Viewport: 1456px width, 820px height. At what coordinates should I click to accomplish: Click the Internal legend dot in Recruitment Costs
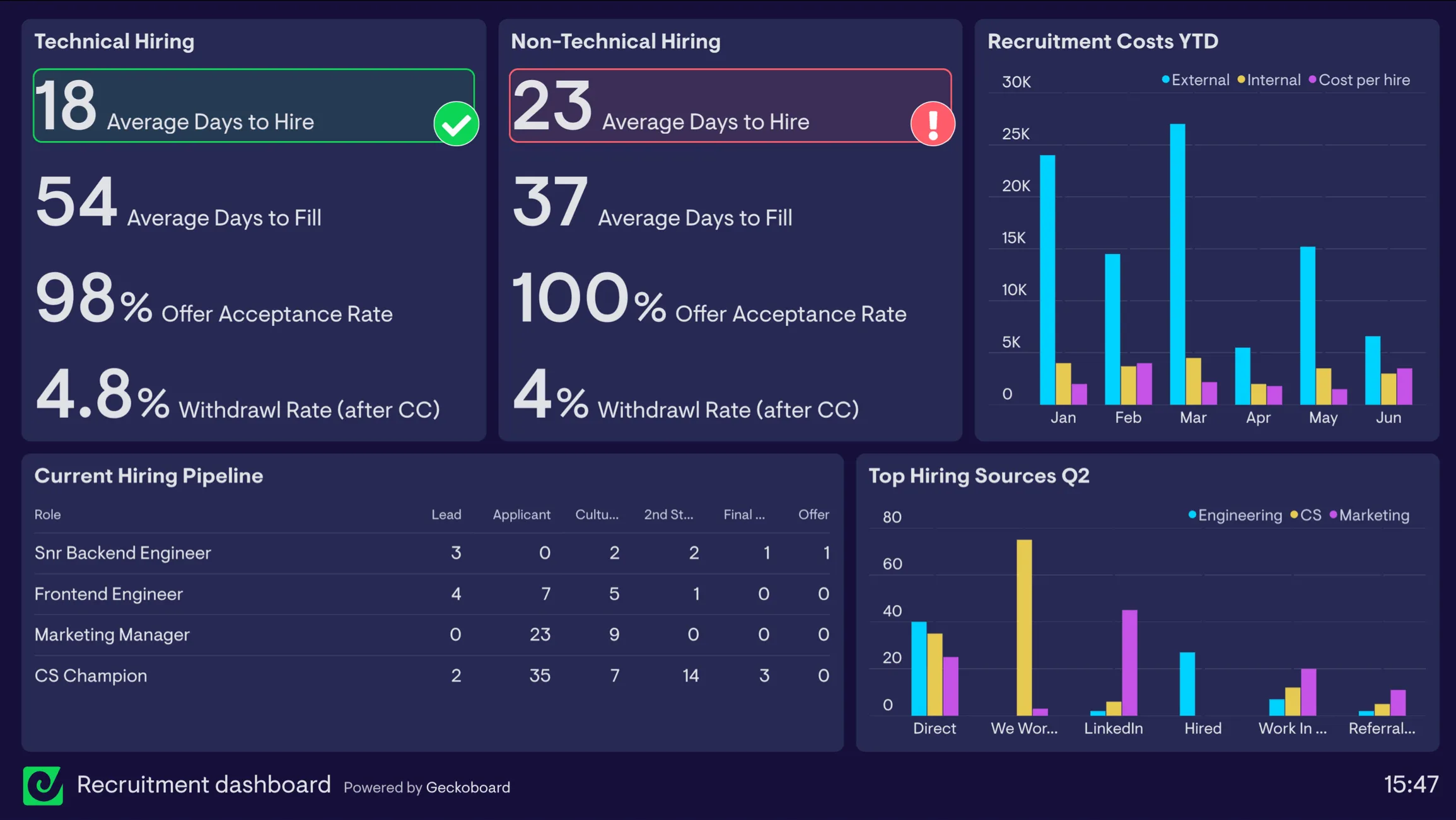[x=1240, y=80]
